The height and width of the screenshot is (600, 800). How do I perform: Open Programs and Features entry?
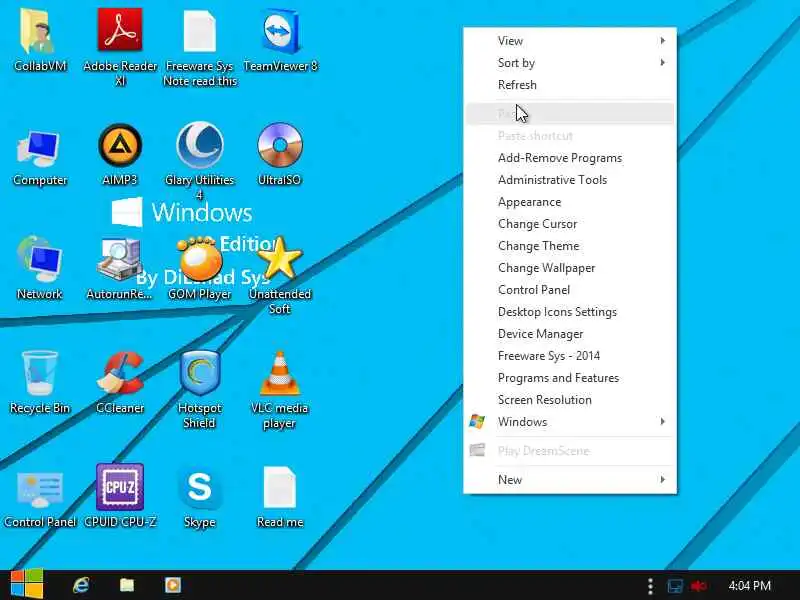click(x=570, y=378)
